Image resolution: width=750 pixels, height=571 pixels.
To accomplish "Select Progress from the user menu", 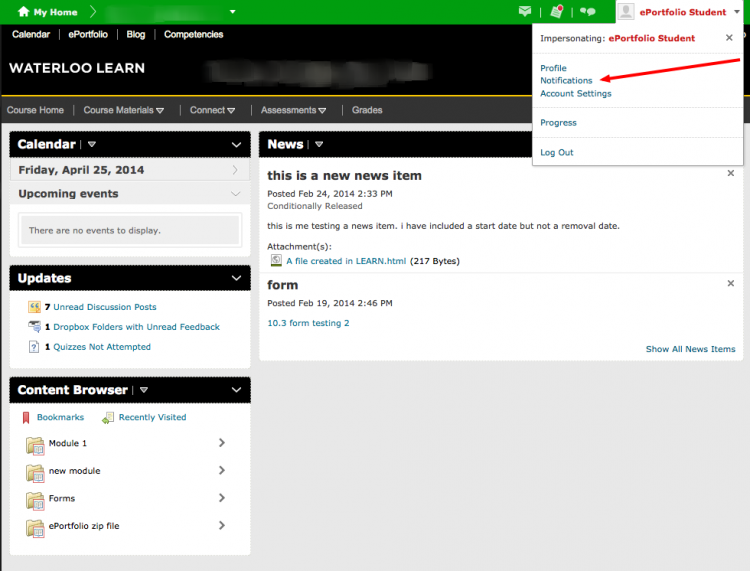I will point(558,122).
